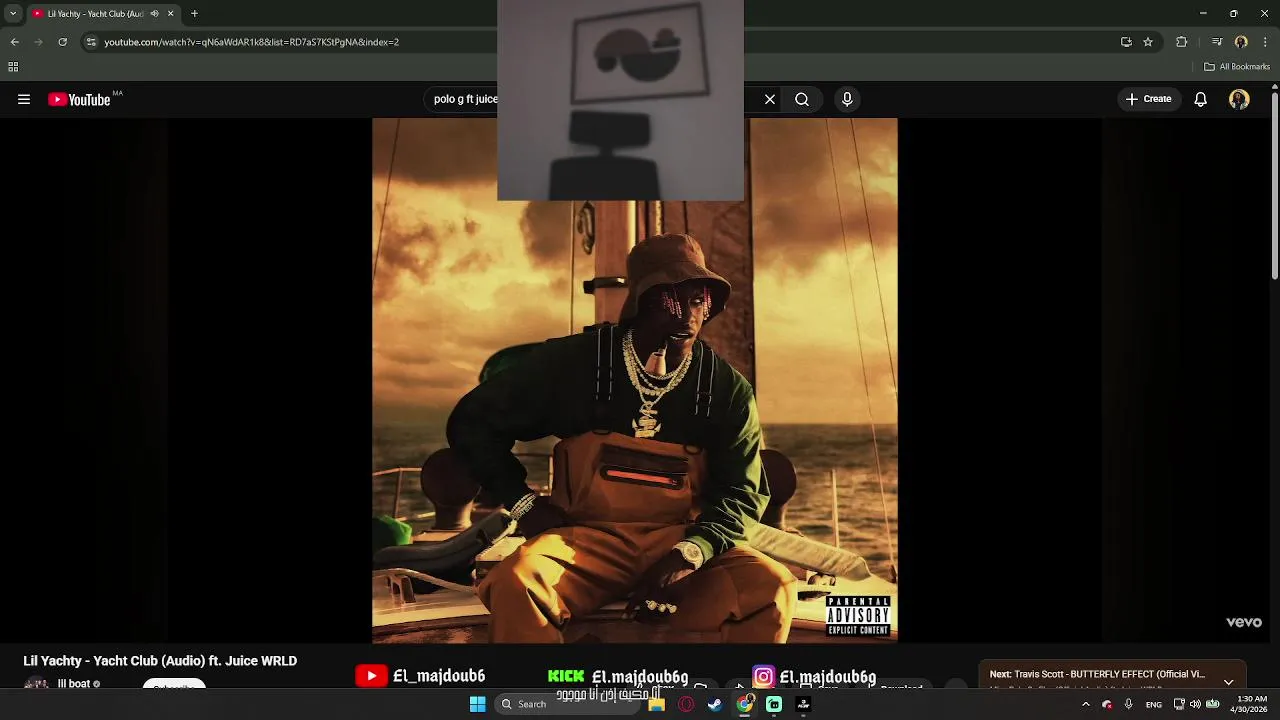
Task: Open network settings tray icon
Action: pos(1179,704)
